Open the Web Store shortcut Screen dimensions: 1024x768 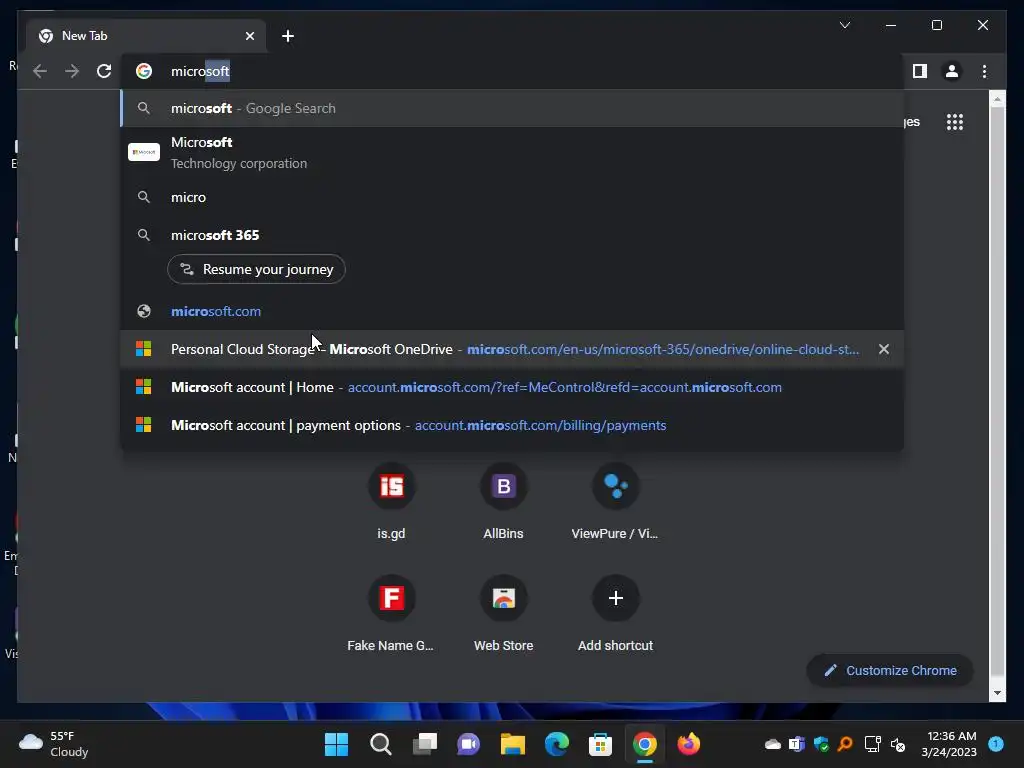coord(504,614)
